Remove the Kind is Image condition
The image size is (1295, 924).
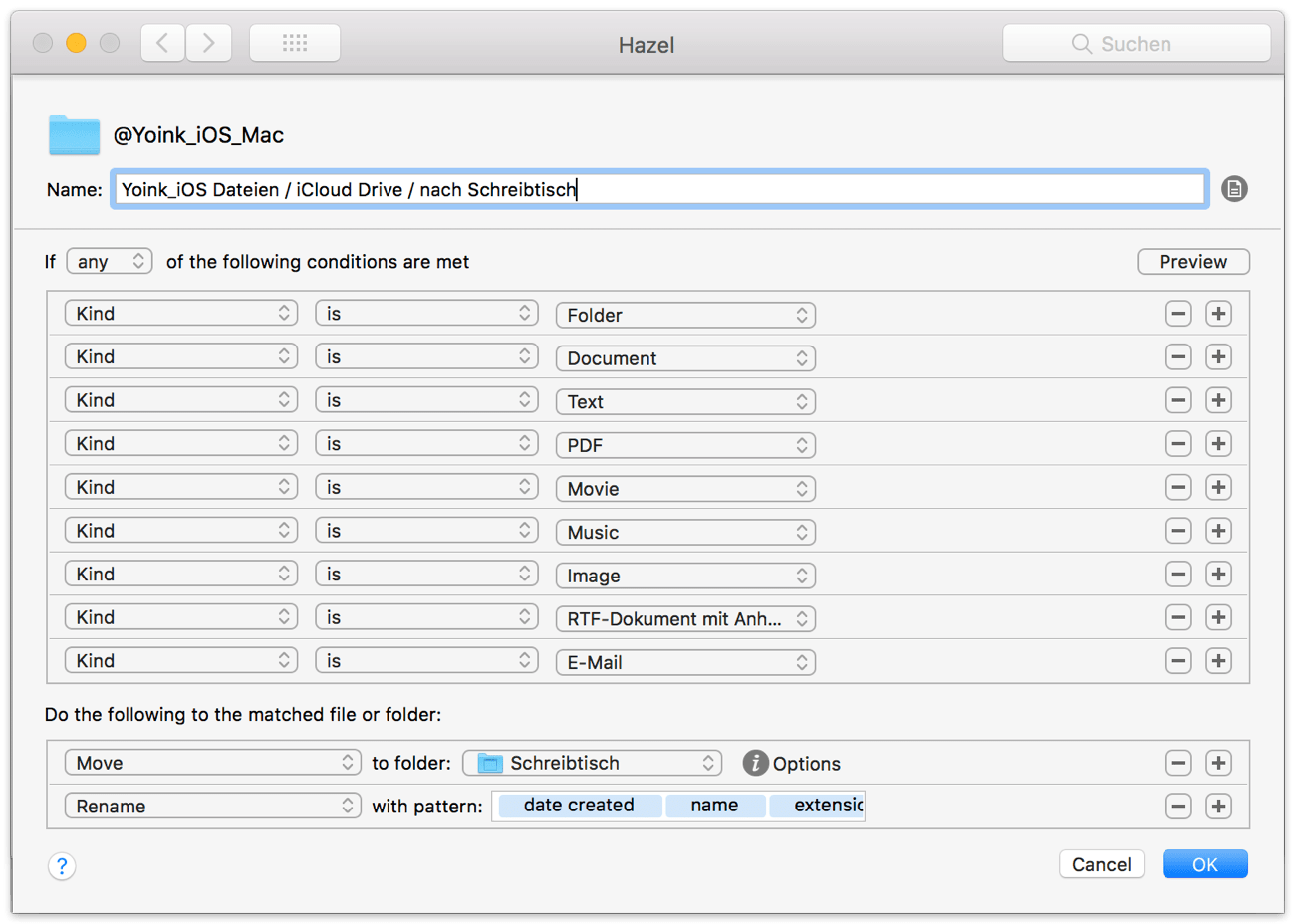pos(1178,575)
